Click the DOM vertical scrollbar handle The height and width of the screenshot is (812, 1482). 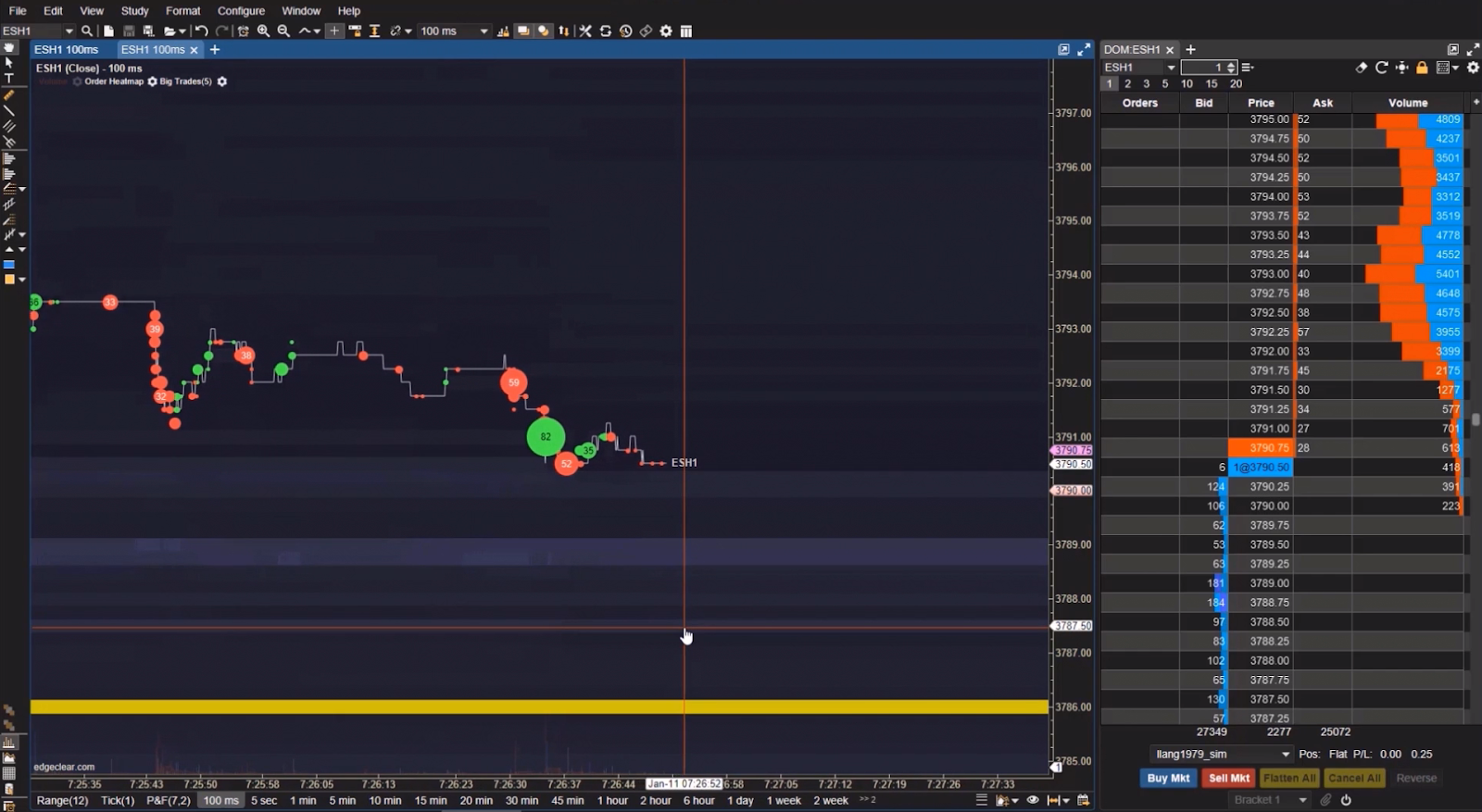(1476, 419)
